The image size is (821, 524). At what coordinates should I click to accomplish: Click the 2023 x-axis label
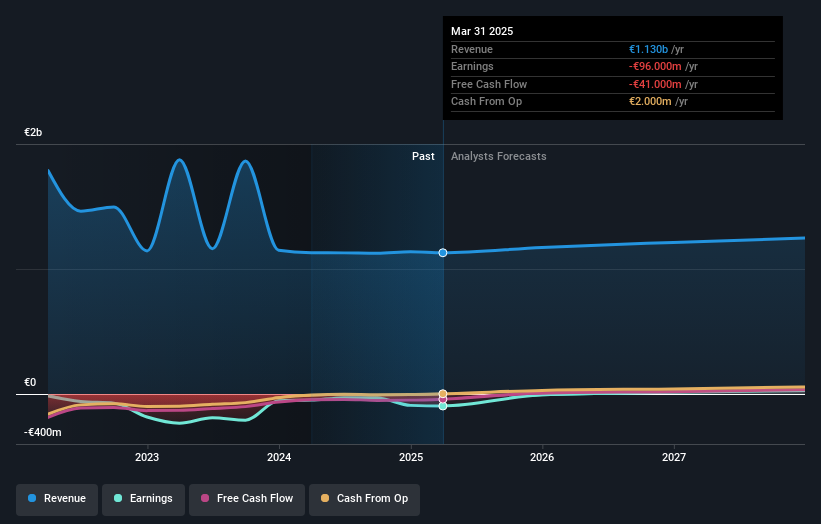click(147, 457)
